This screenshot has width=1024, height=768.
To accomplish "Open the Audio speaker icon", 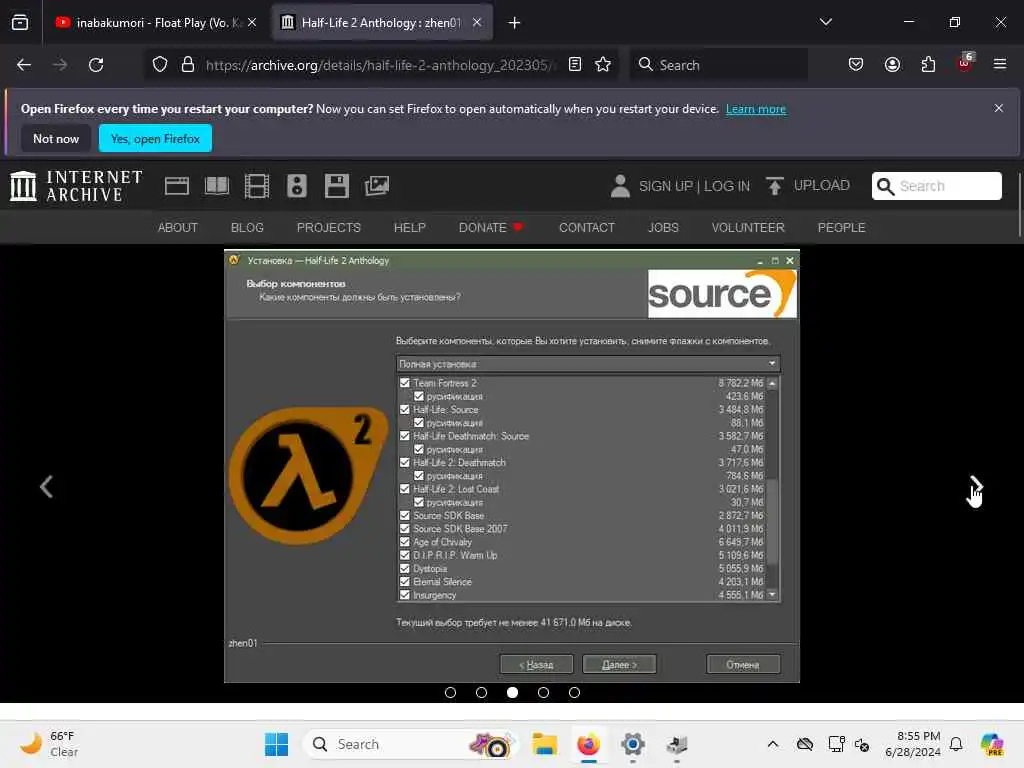I will coord(296,186).
